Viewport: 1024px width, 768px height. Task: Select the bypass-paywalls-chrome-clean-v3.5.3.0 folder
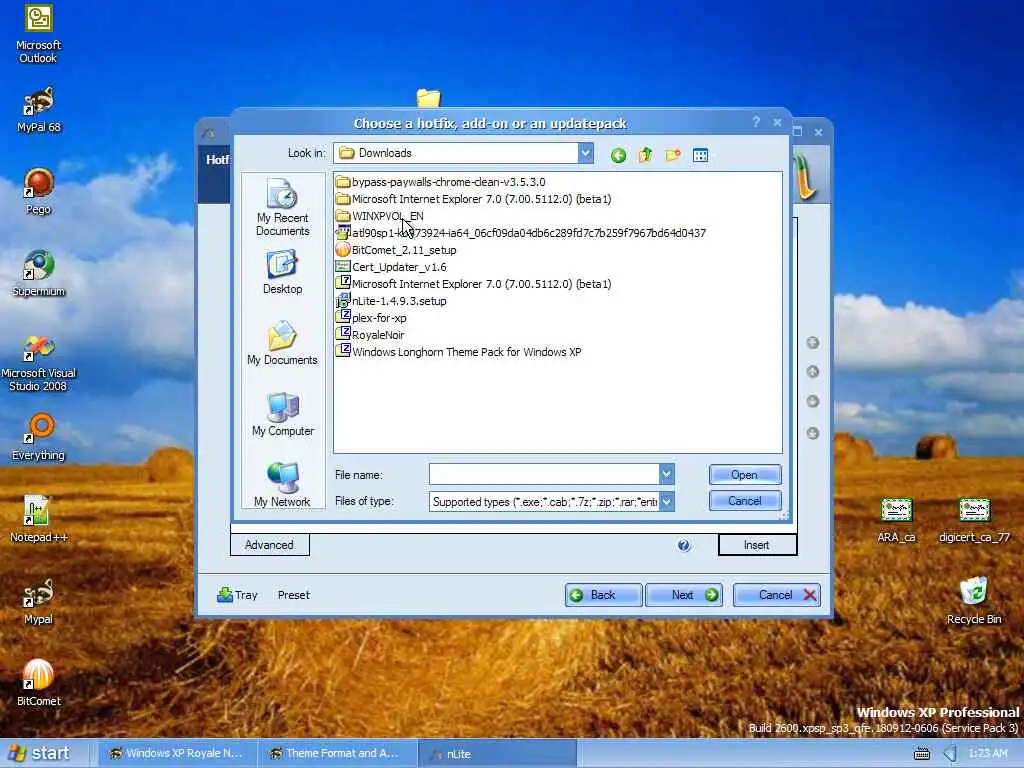[441, 182]
